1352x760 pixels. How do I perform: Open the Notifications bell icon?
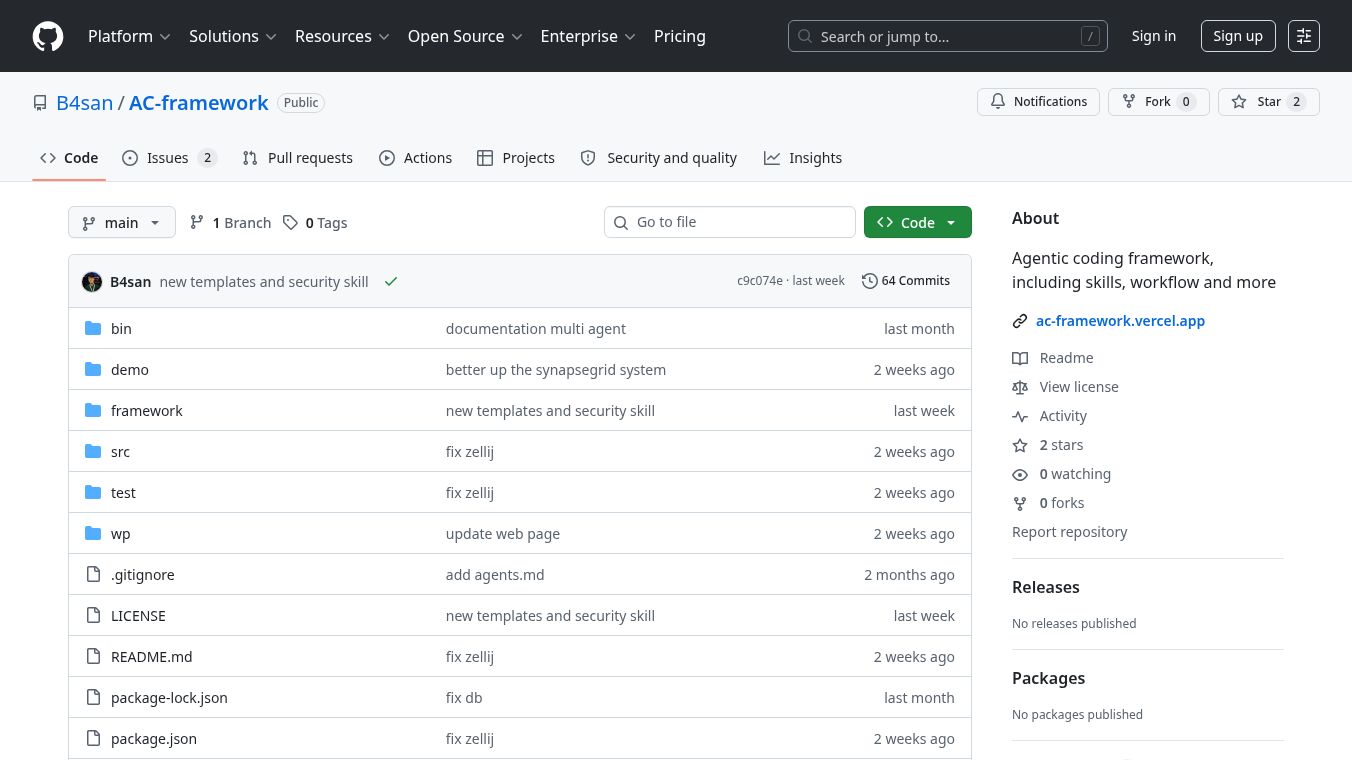(x=998, y=101)
